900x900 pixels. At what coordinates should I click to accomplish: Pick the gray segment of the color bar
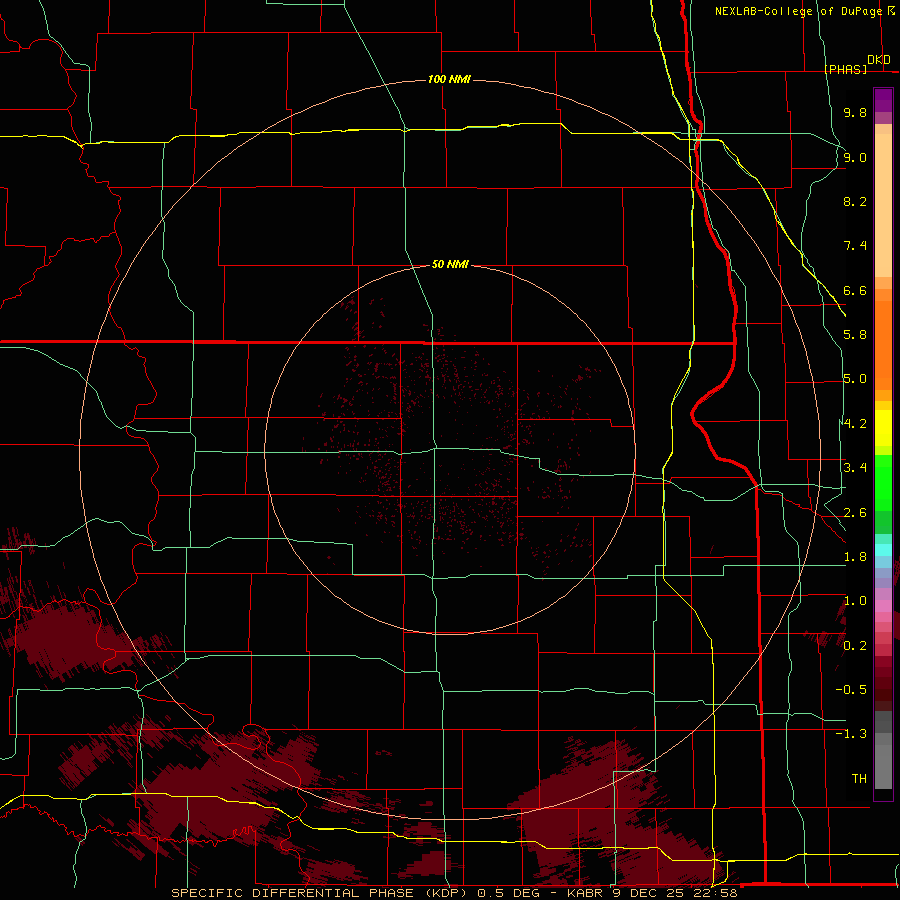point(883,750)
